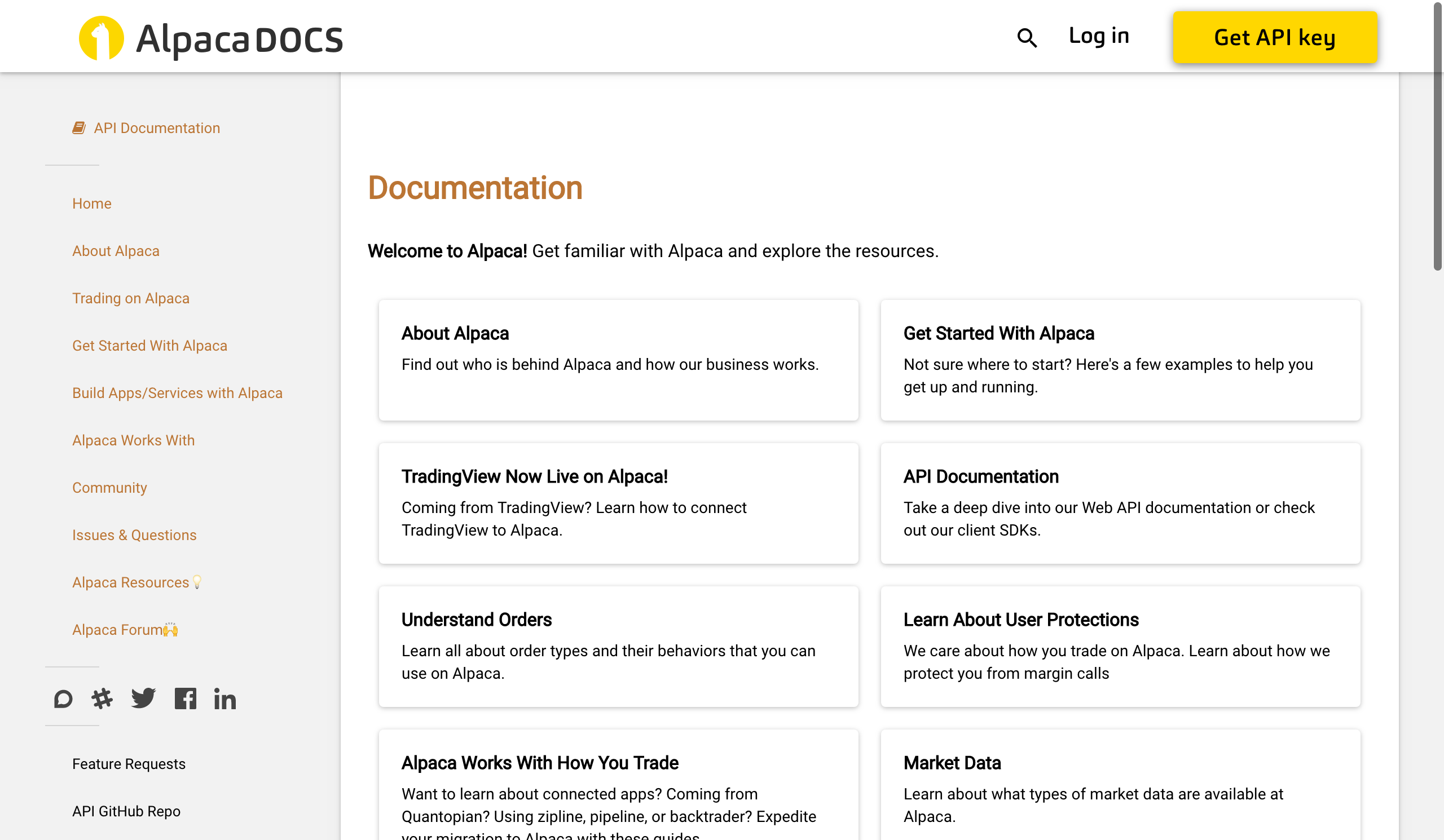1444x840 pixels.
Task: Open the Get Started With Alpaca card
Action: tap(1120, 360)
